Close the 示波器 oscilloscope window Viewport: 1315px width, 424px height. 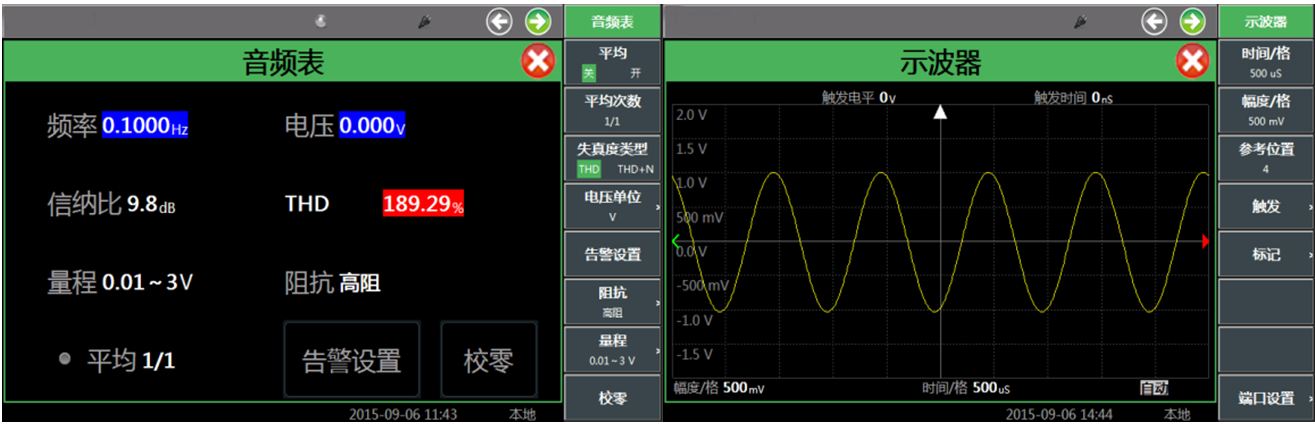pyautogui.click(x=1192, y=63)
